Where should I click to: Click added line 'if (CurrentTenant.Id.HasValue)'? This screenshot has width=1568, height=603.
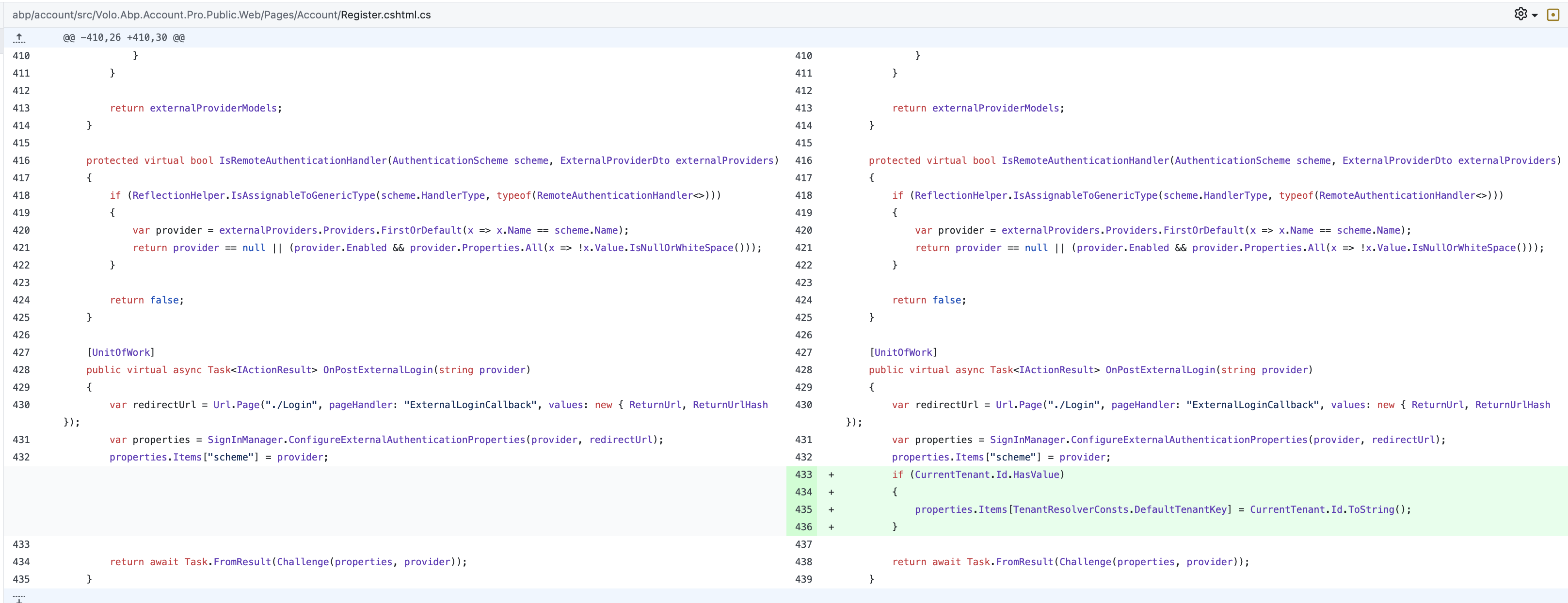978,475
